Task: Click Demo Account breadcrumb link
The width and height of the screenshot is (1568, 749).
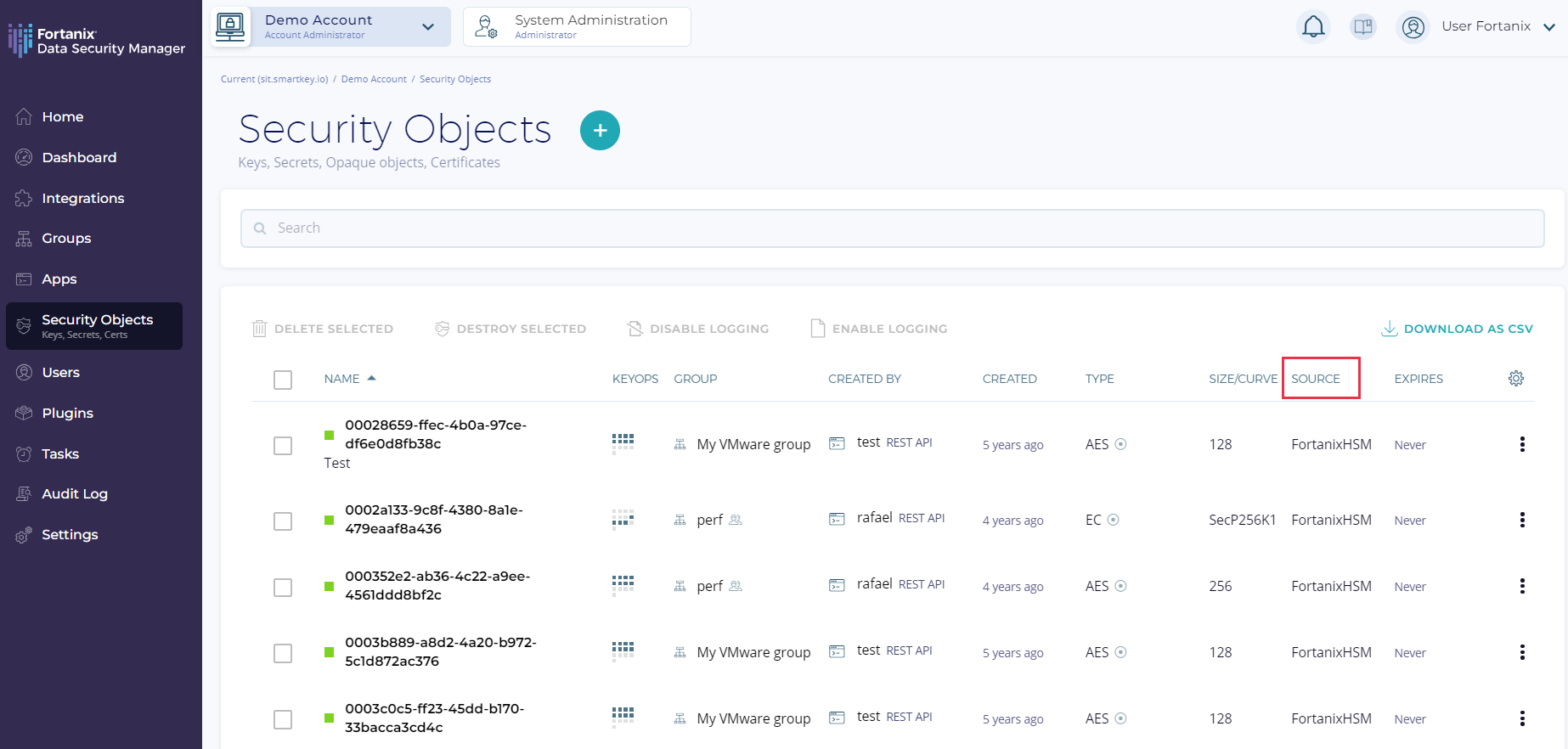Action: 374,79
